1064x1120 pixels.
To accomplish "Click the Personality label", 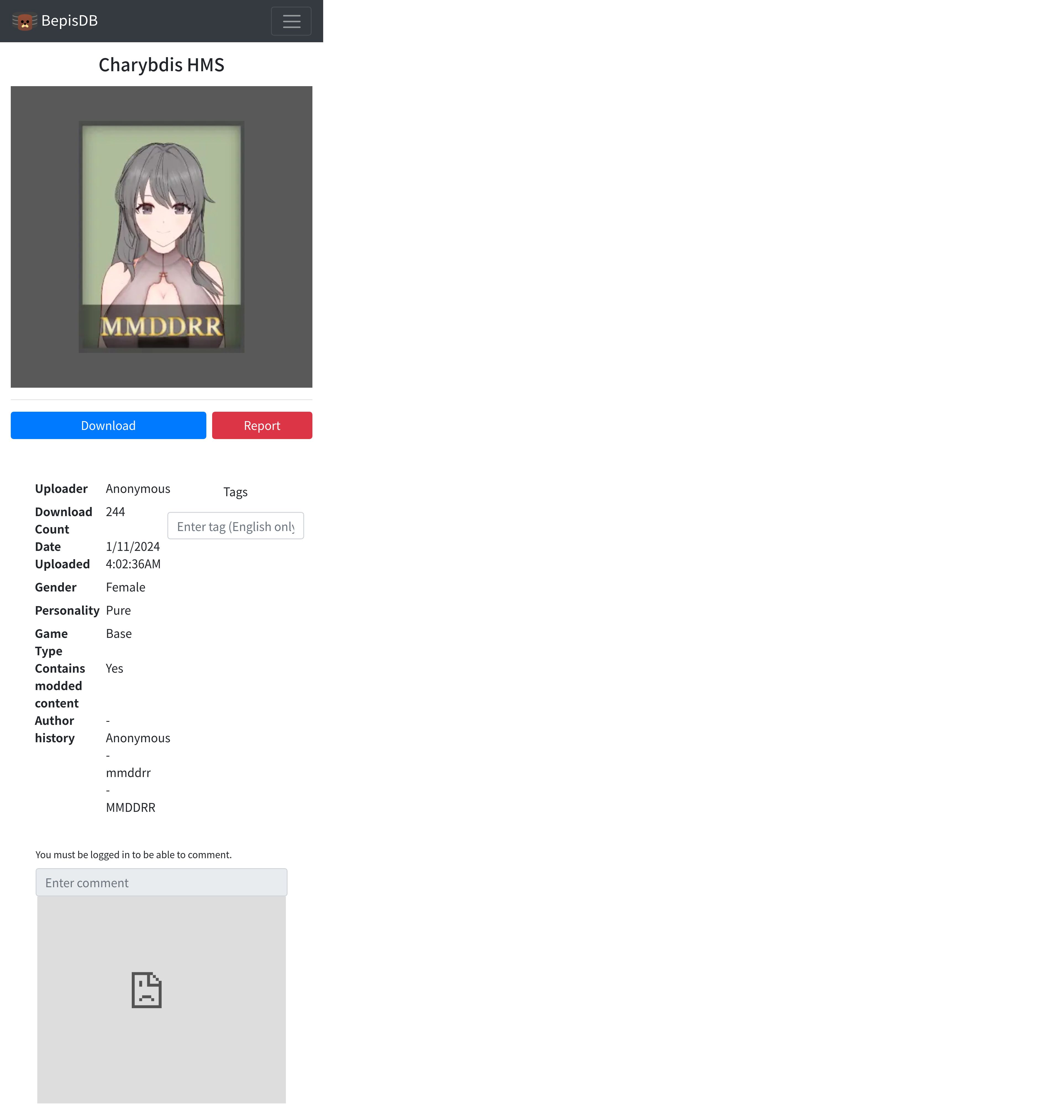I will click(x=67, y=611).
